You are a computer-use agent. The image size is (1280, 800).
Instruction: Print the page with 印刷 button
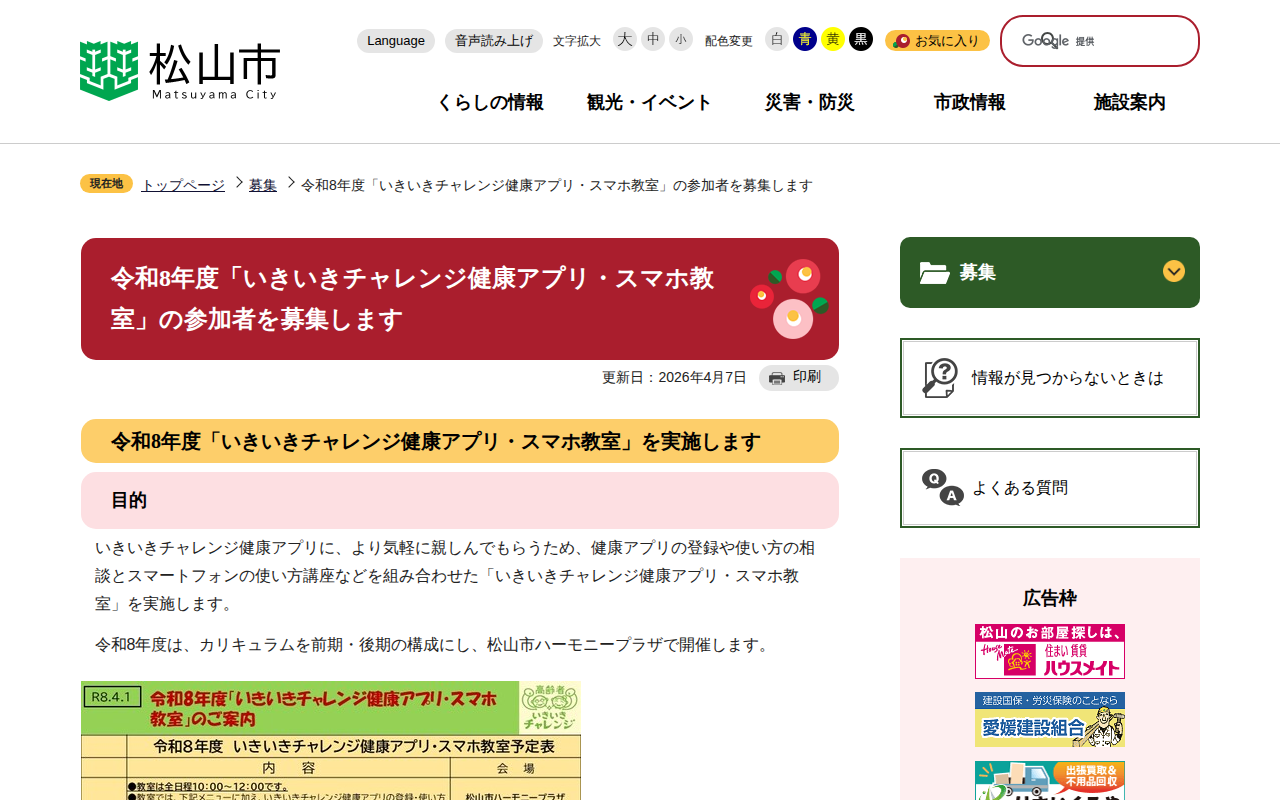click(799, 377)
